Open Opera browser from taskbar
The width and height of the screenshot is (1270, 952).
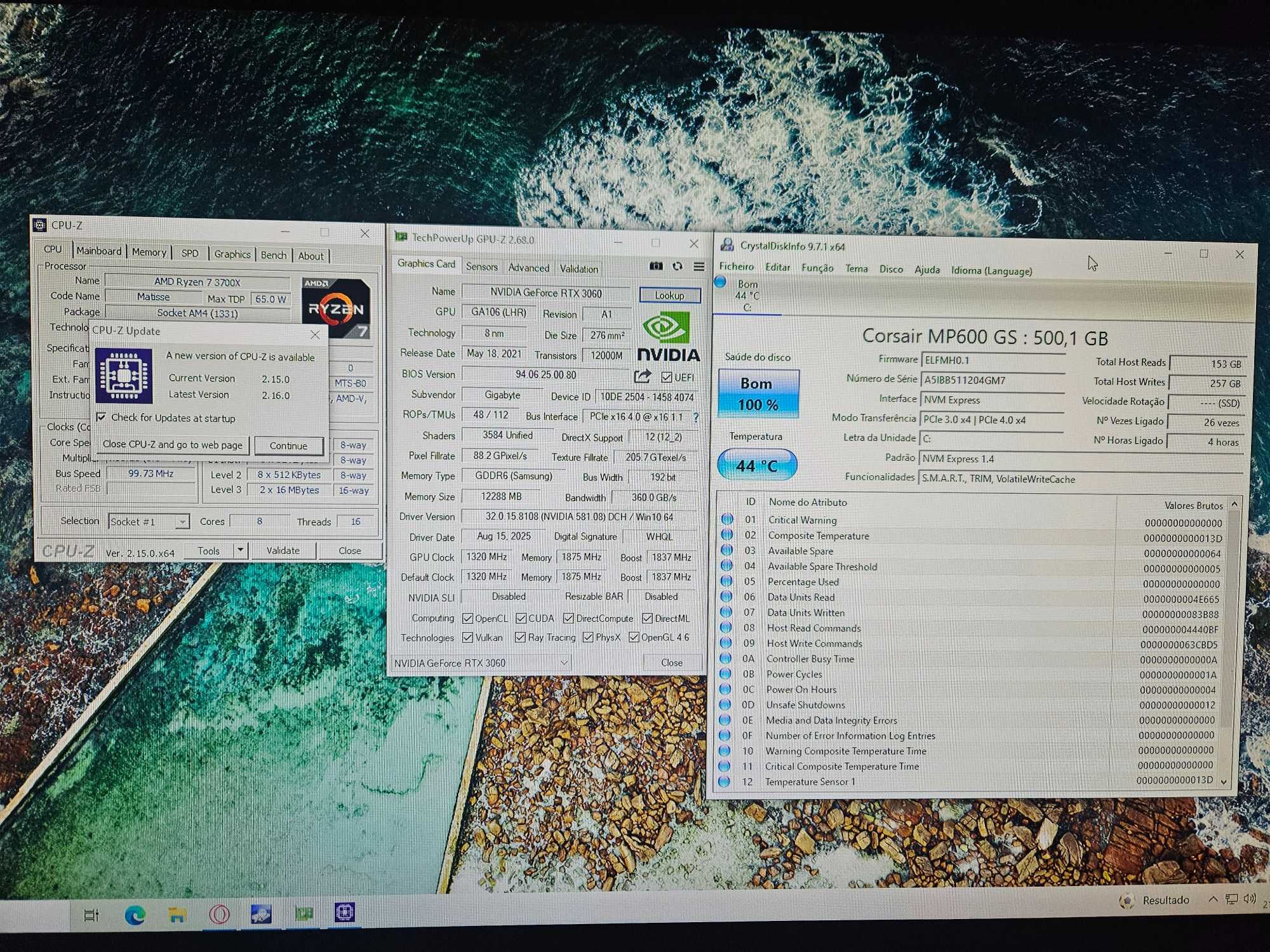click(x=219, y=914)
